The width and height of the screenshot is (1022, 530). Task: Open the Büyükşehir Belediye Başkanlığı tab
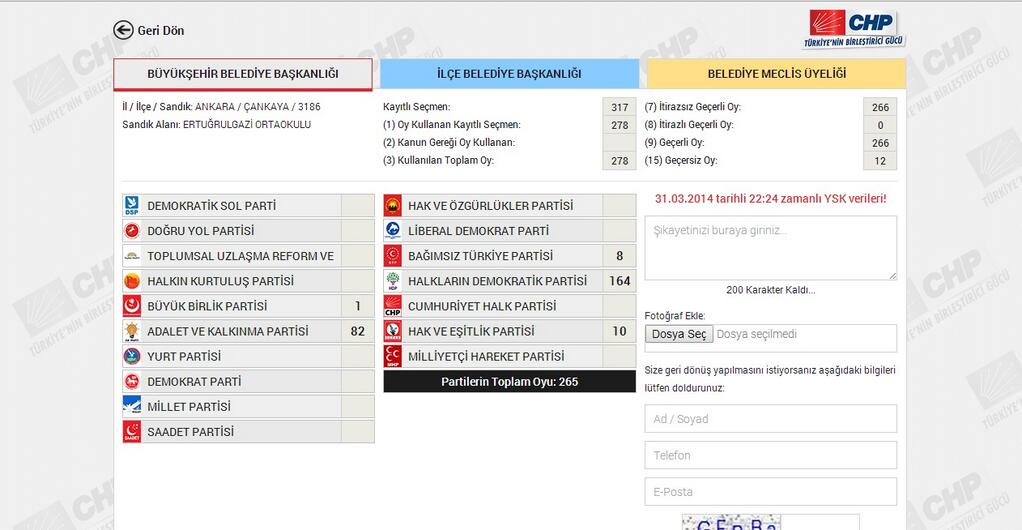(x=243, y=74)
